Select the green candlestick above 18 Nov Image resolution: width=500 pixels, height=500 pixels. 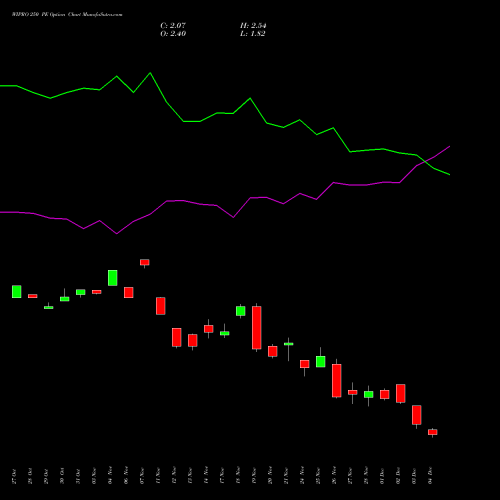point(241,311)
